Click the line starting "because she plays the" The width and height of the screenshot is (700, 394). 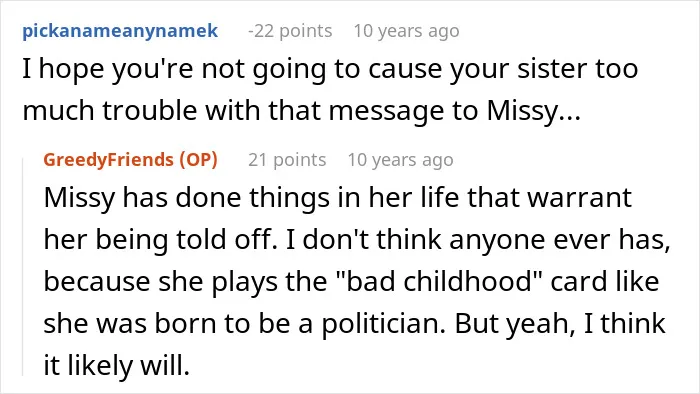(351, 282)
